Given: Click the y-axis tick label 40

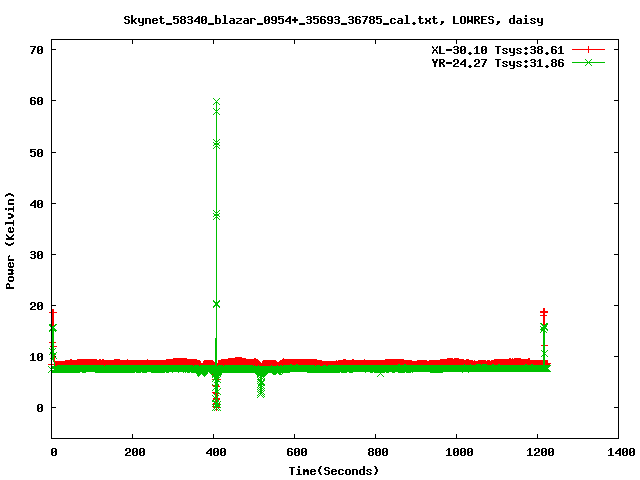Looking at the screenshot, I should click(x=37, y=204).
